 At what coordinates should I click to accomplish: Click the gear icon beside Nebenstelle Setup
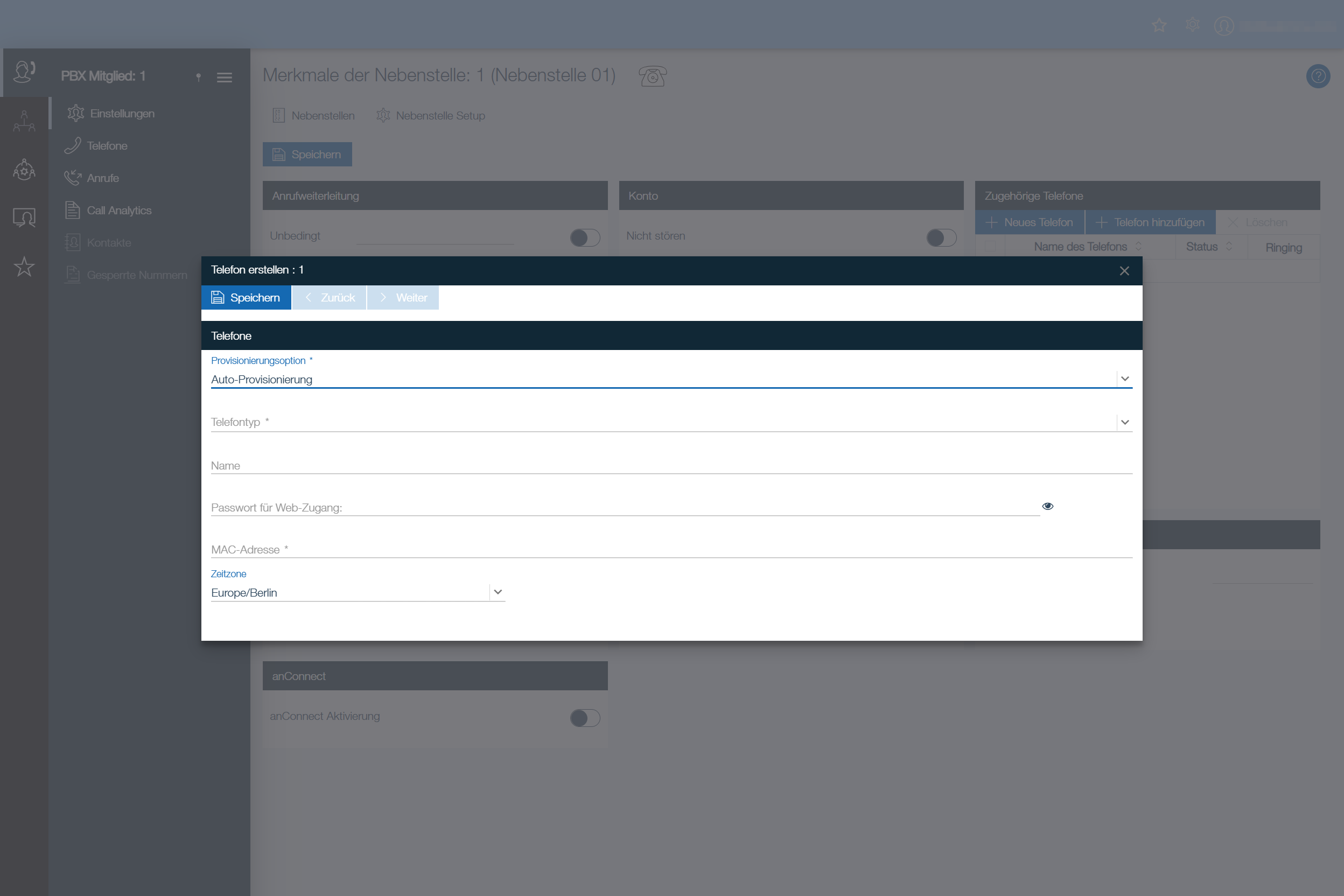[383, 115]
